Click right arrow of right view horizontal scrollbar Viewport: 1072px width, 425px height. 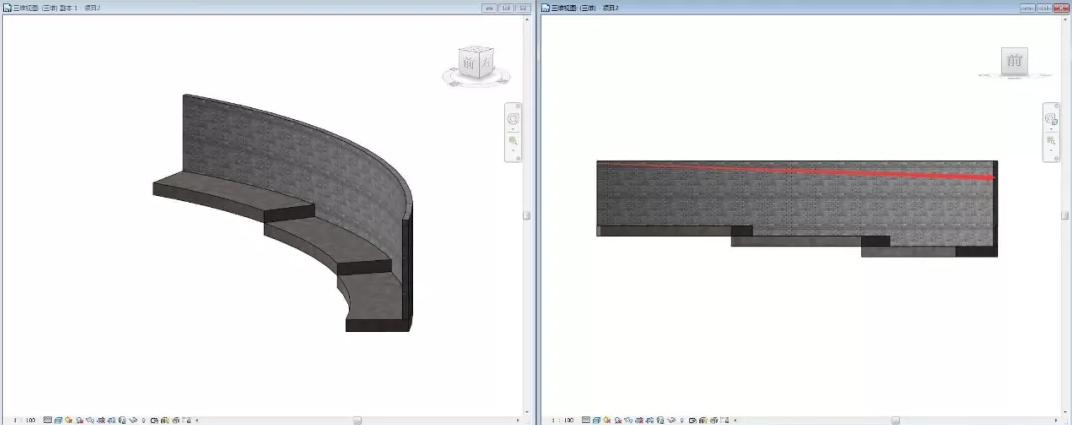[x=1058, y=420]
